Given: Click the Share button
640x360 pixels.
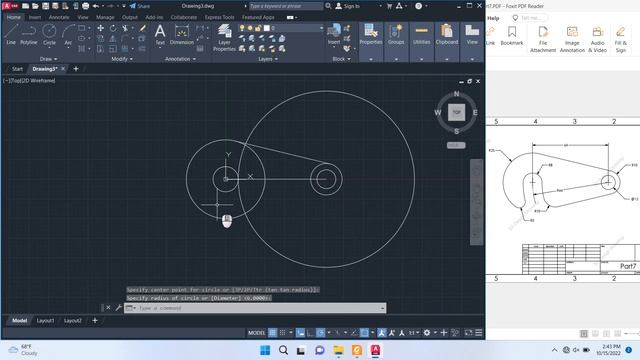Looking at the screenshot, I should pos(140,6).
